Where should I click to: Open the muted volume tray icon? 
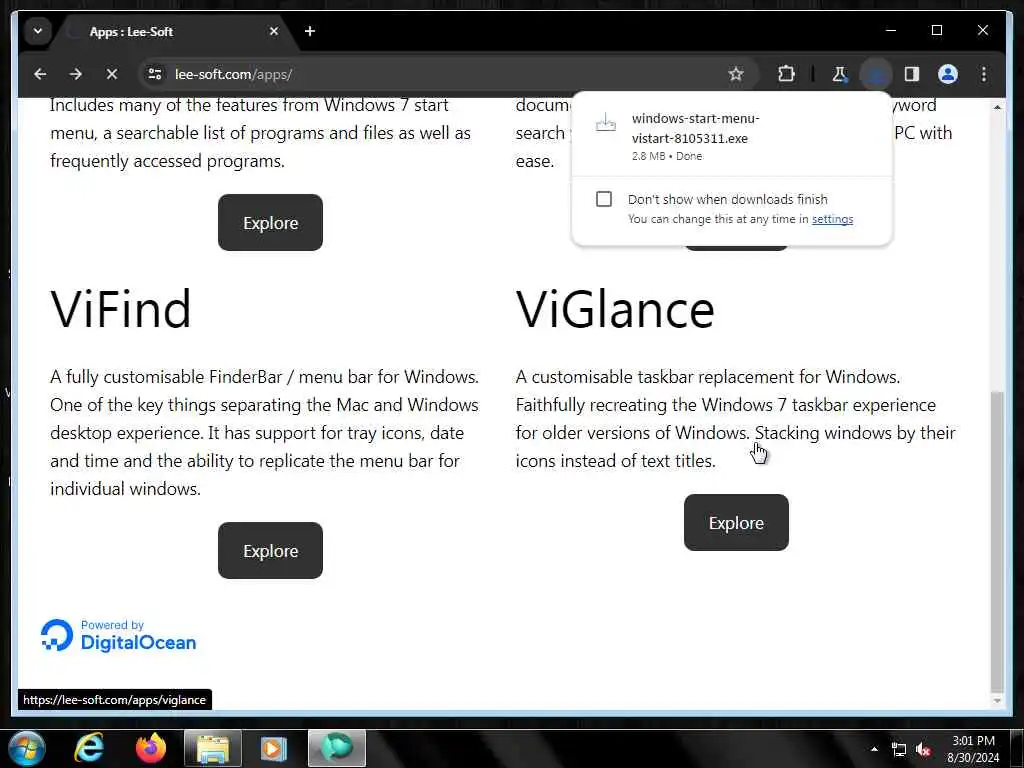pos(923,750)
